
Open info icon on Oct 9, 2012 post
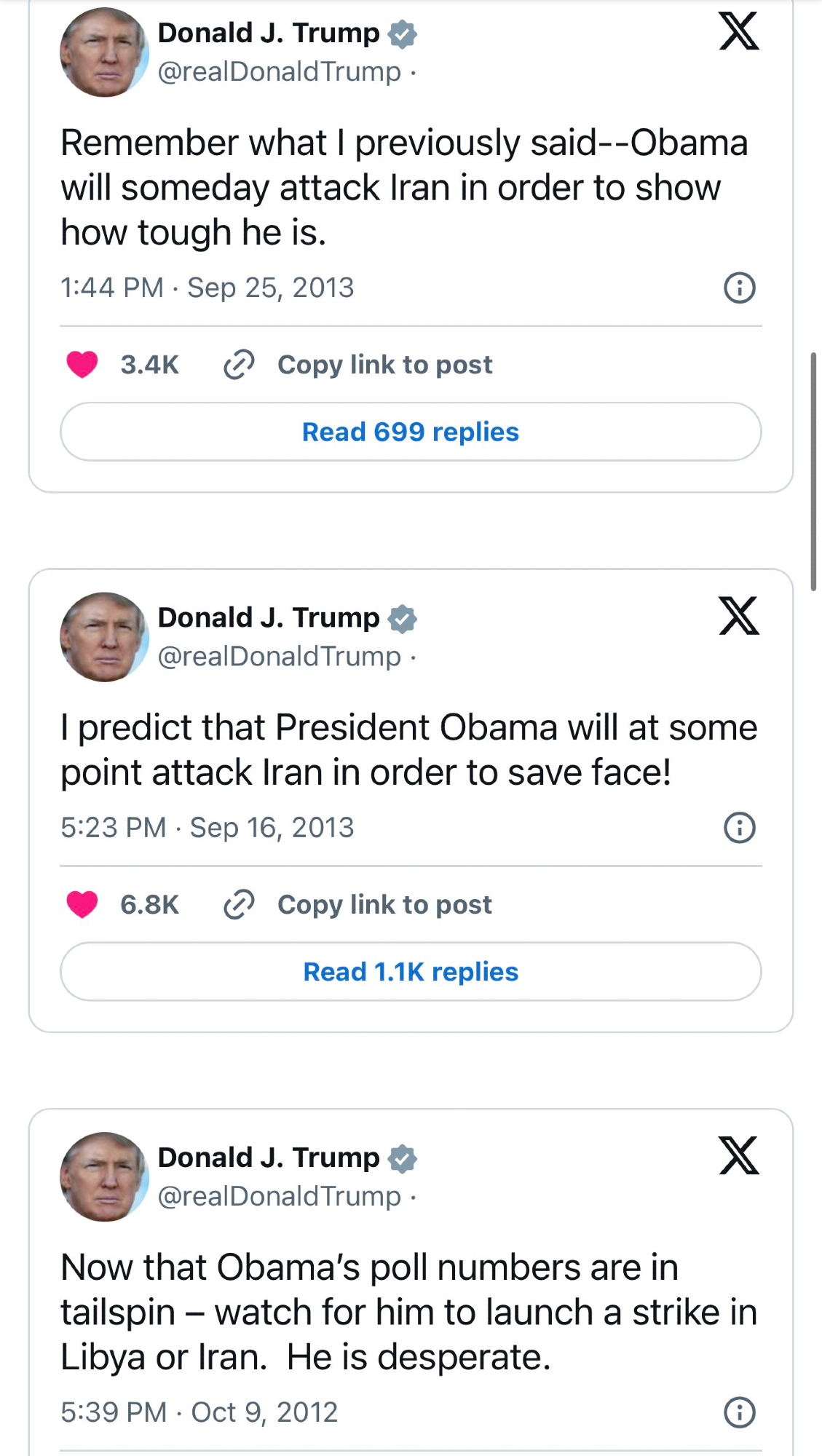[x=739, y=1412]
